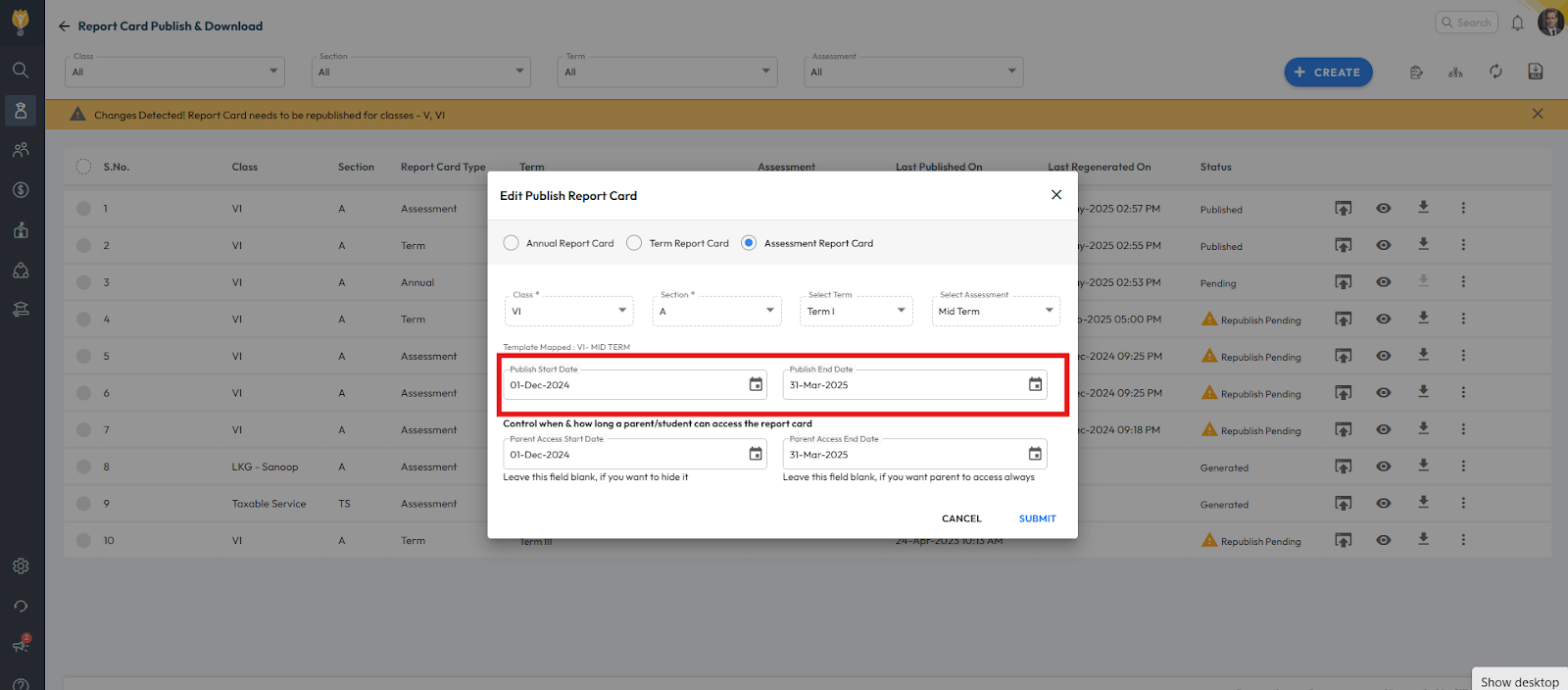Click the refresh icon in top toolbar

point(1495,72)
